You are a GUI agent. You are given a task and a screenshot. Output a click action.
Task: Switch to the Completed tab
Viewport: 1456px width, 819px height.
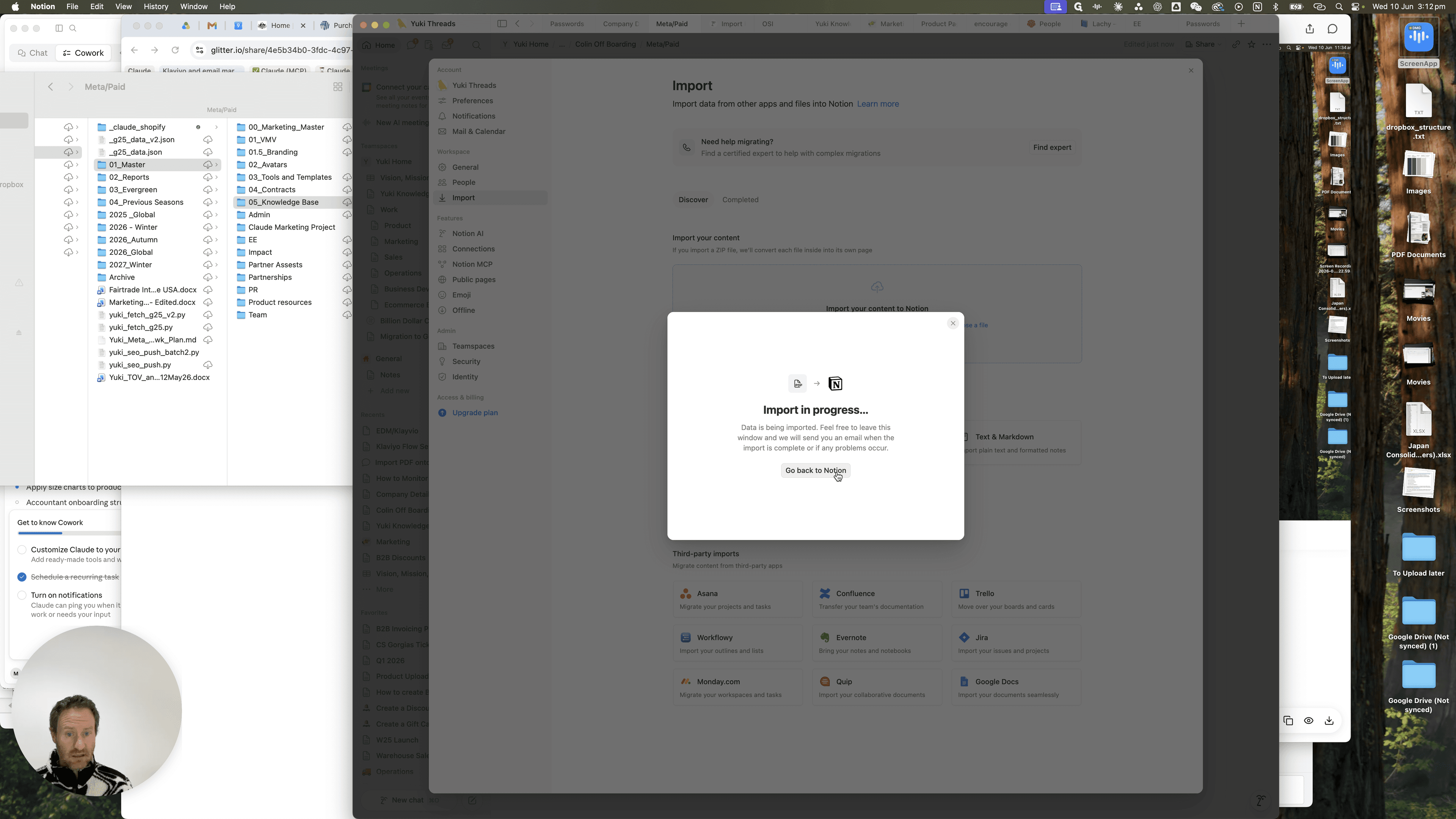pos(740,199)
